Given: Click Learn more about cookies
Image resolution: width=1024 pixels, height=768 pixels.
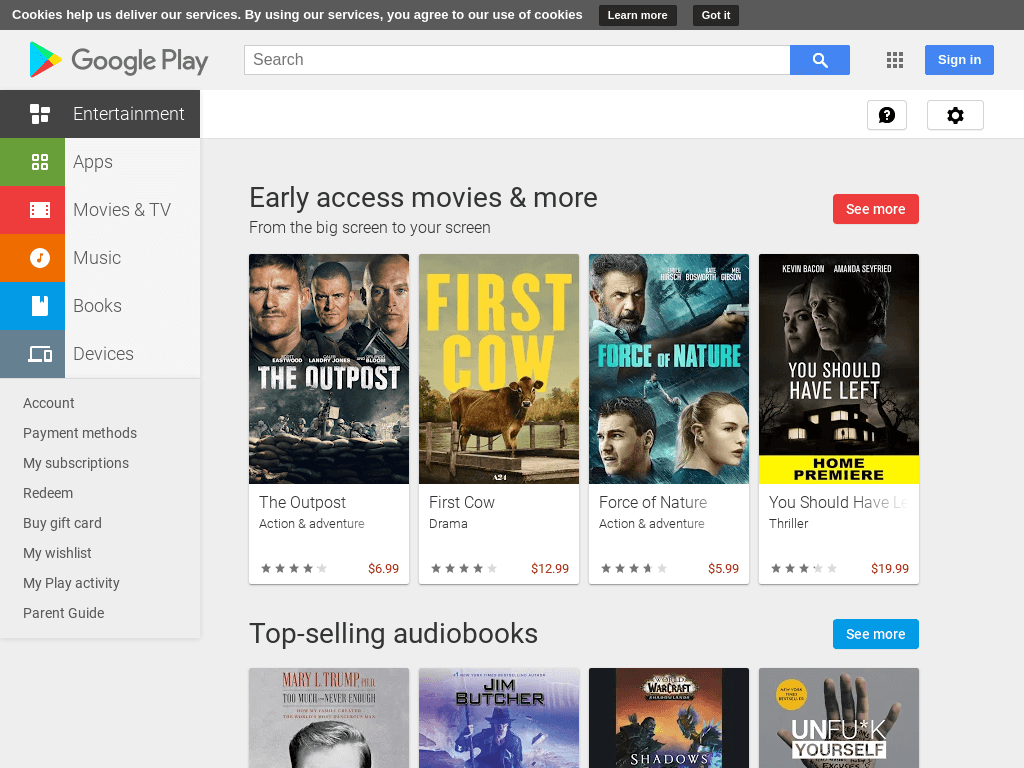Looking at the screenshot, I should point(637,15).
